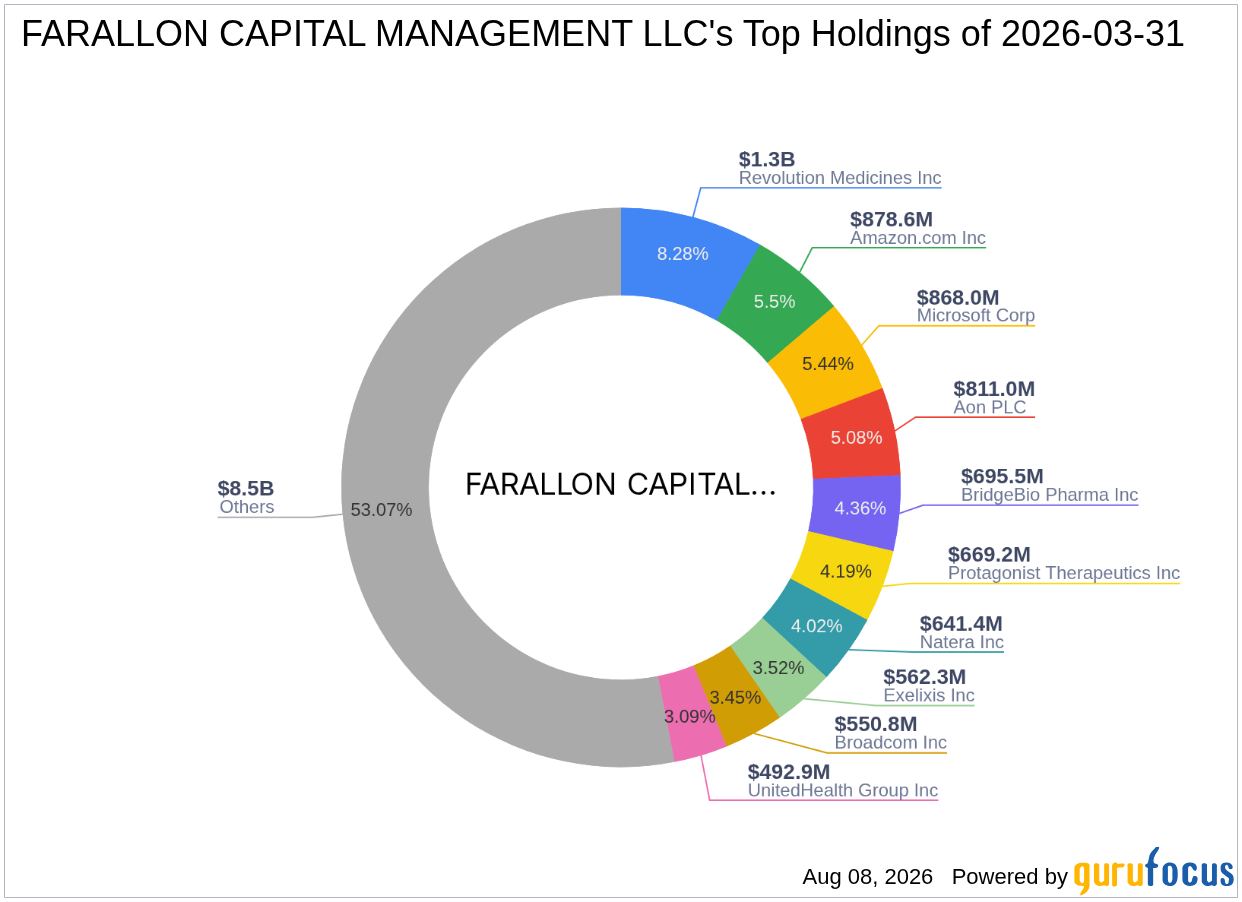Click the '$8.5B' Others value

[x=246, y=488]
